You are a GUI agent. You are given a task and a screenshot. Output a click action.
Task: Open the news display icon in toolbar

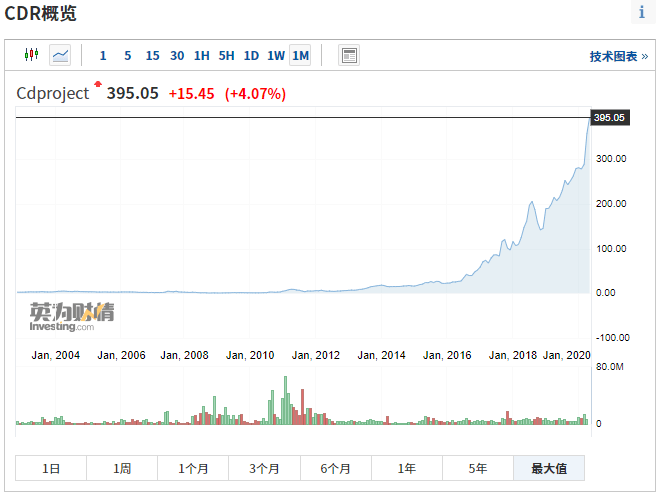(x=348, y=55)
